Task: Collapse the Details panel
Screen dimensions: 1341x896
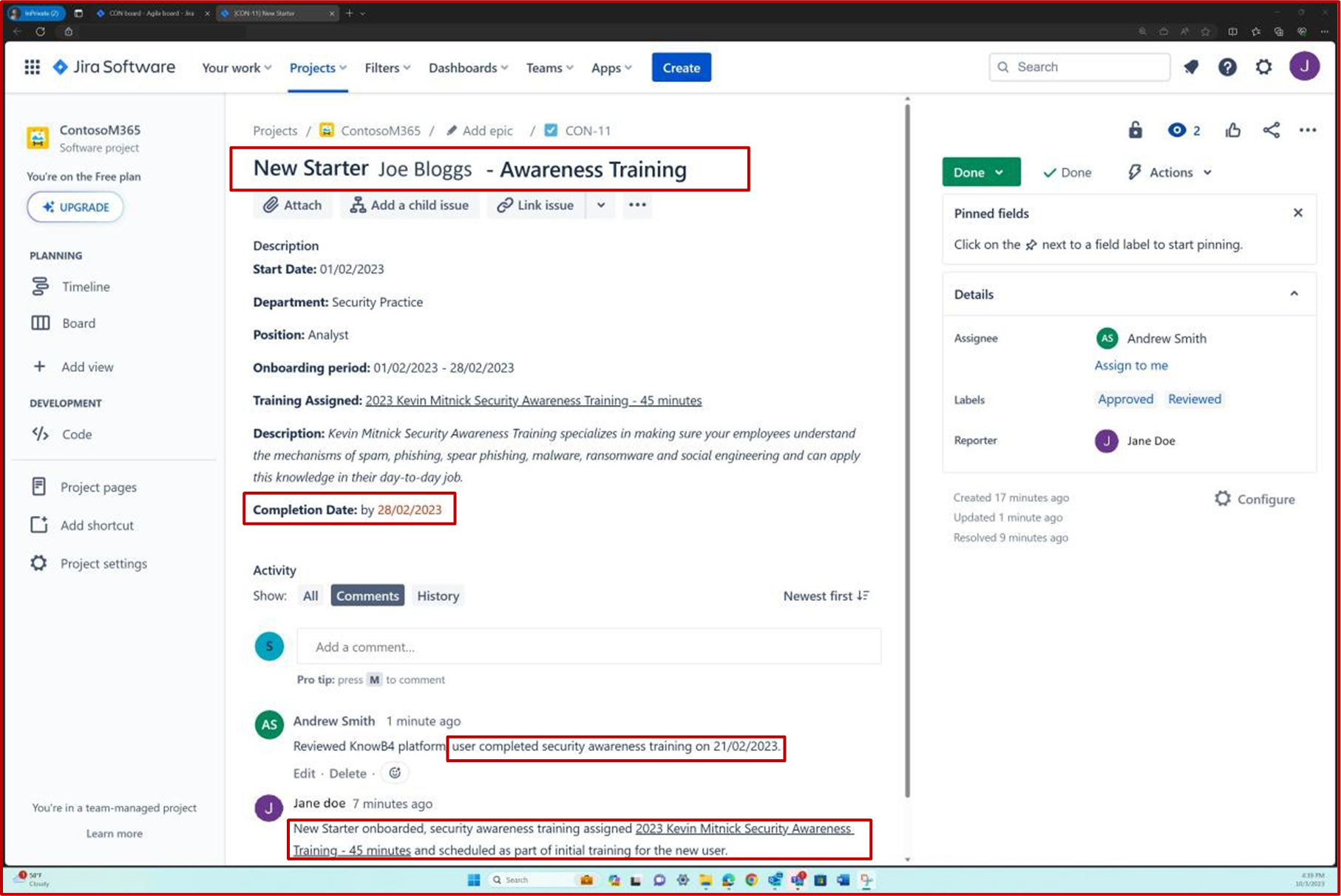Action: [x=1294, y=293]
